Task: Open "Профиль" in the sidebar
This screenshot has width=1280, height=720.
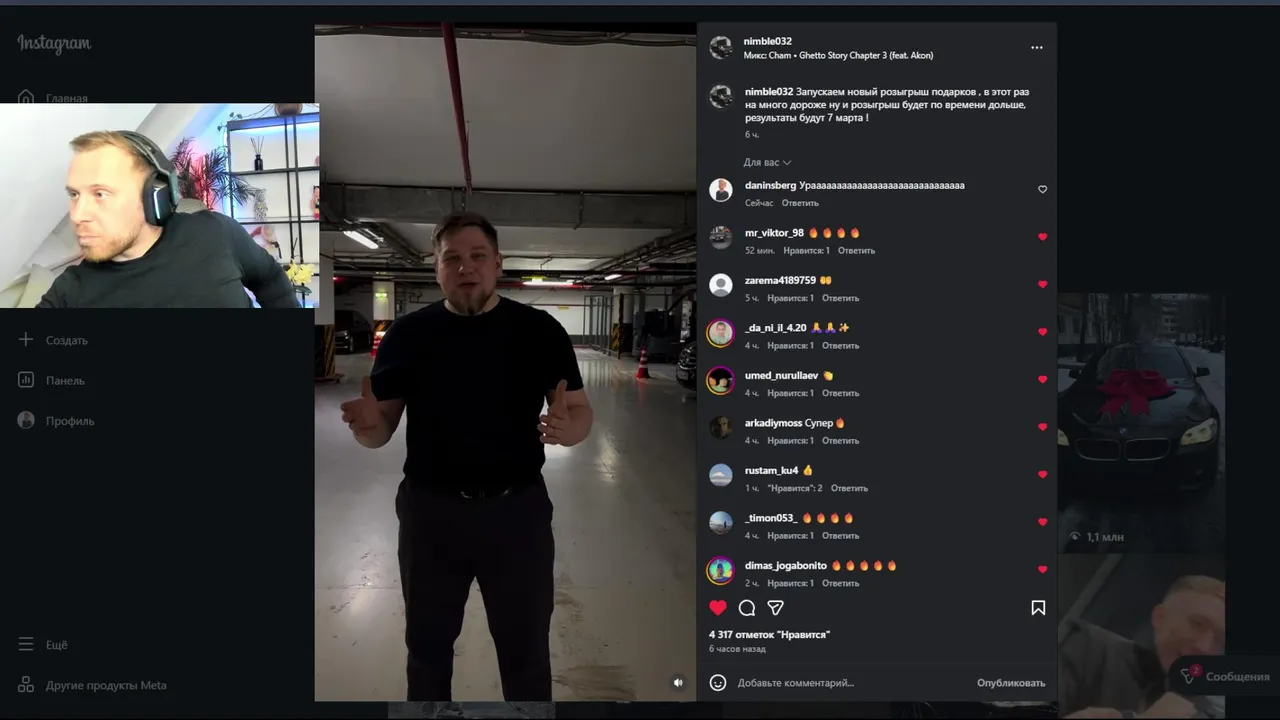Action: (56, 421)
